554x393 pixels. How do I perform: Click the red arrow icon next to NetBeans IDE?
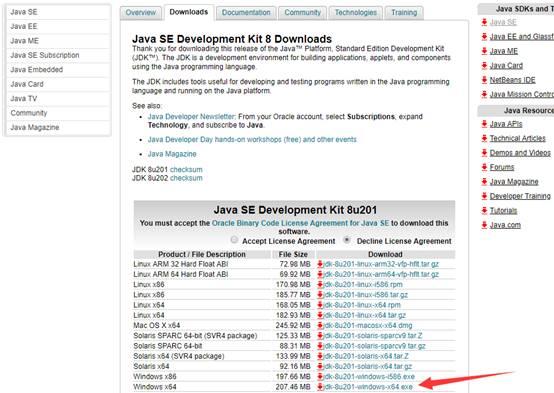coord(484,80)
